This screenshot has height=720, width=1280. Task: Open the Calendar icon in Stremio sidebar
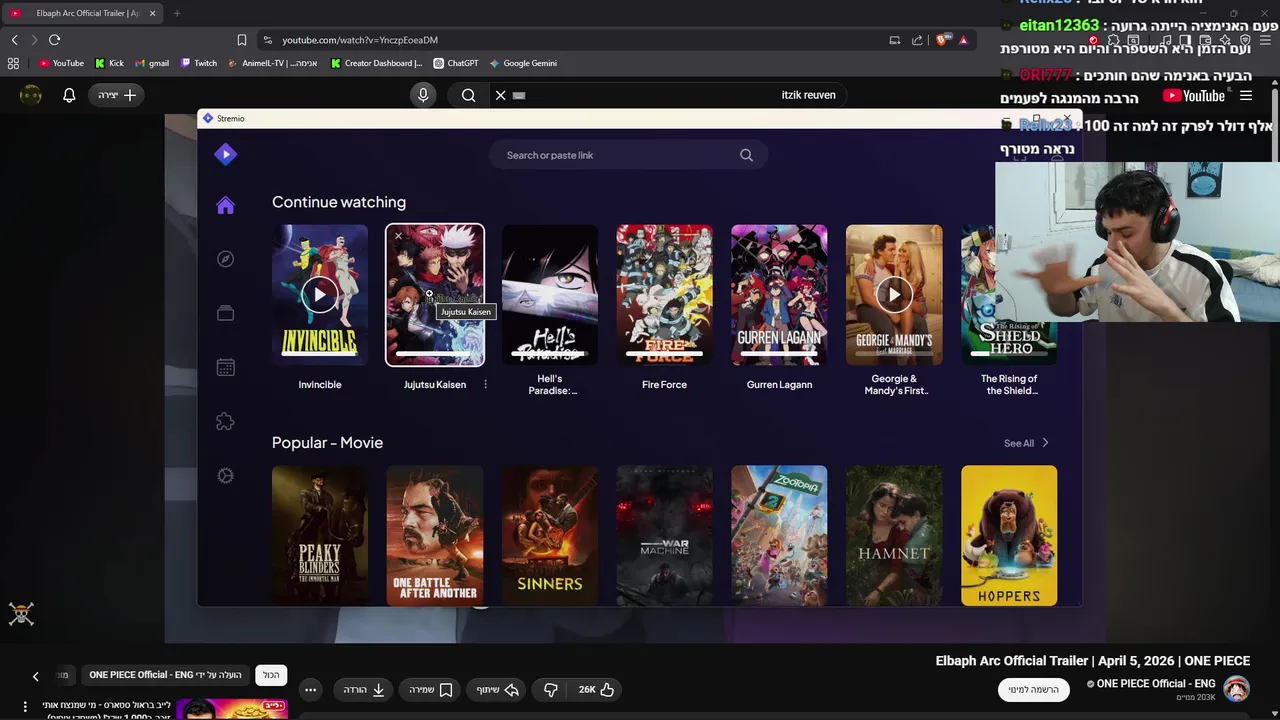[225, 367]
